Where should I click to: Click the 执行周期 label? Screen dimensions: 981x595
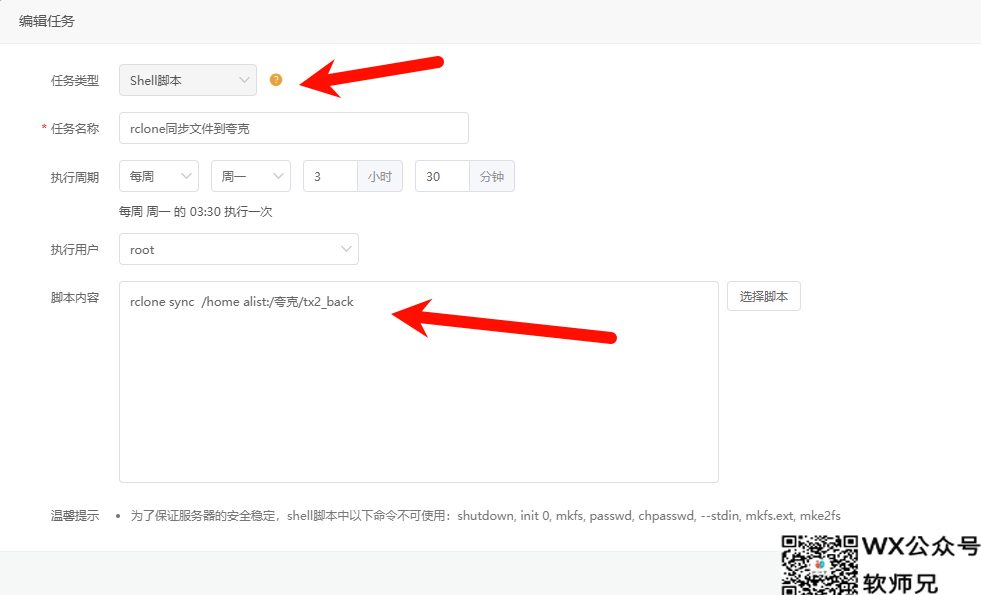(74, 178)
